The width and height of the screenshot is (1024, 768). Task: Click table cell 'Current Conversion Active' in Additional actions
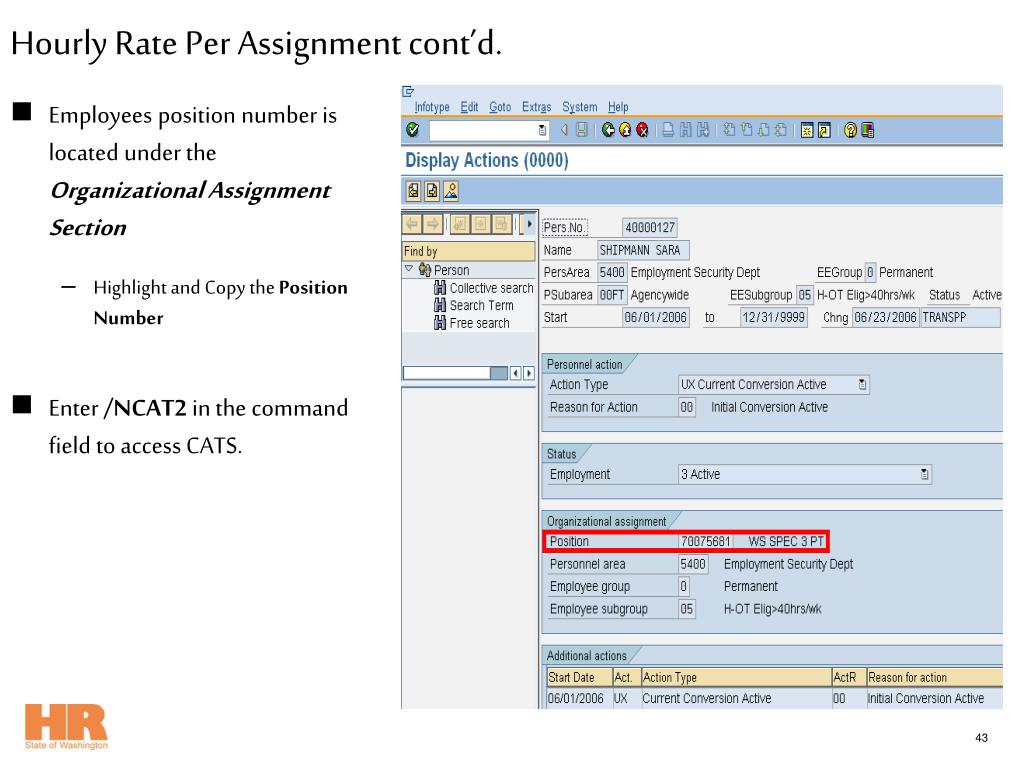735,698
